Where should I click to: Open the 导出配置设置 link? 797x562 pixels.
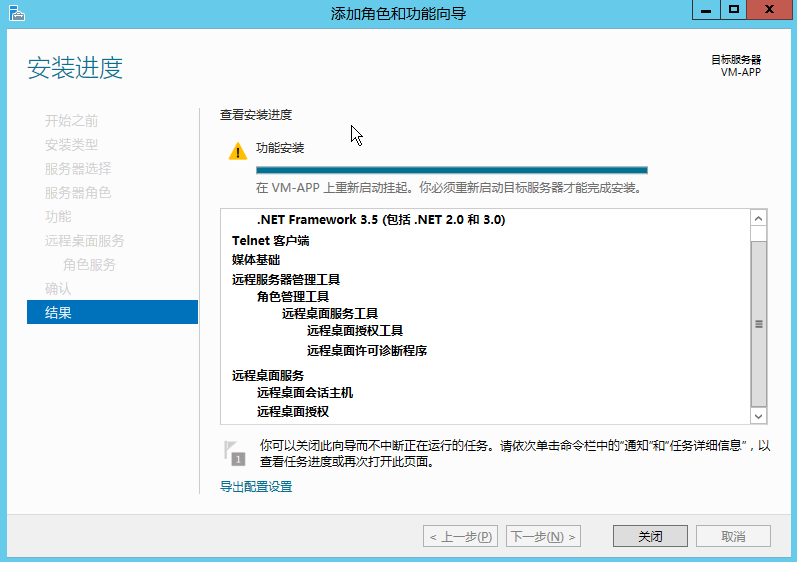256,487
